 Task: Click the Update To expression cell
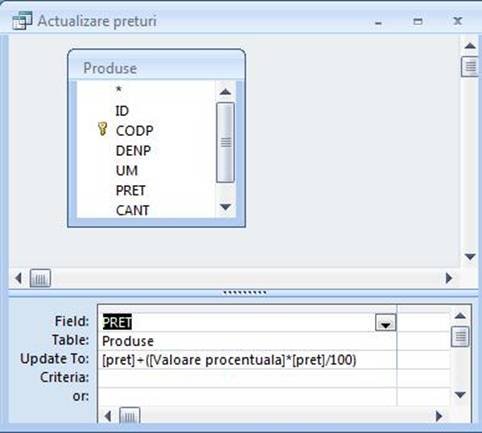[247, 360]
